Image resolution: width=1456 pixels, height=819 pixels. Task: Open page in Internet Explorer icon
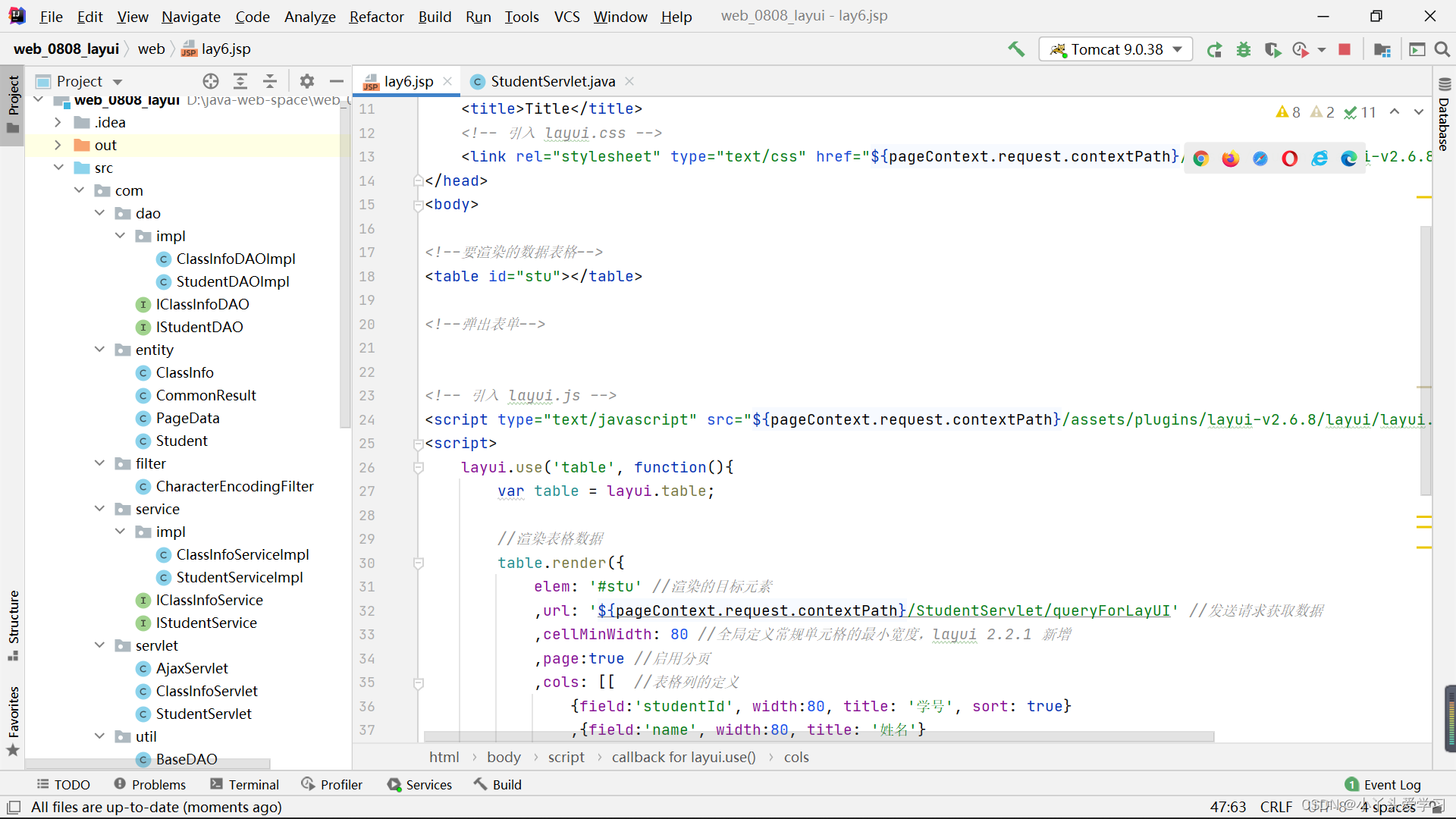tap(1319, 158)
